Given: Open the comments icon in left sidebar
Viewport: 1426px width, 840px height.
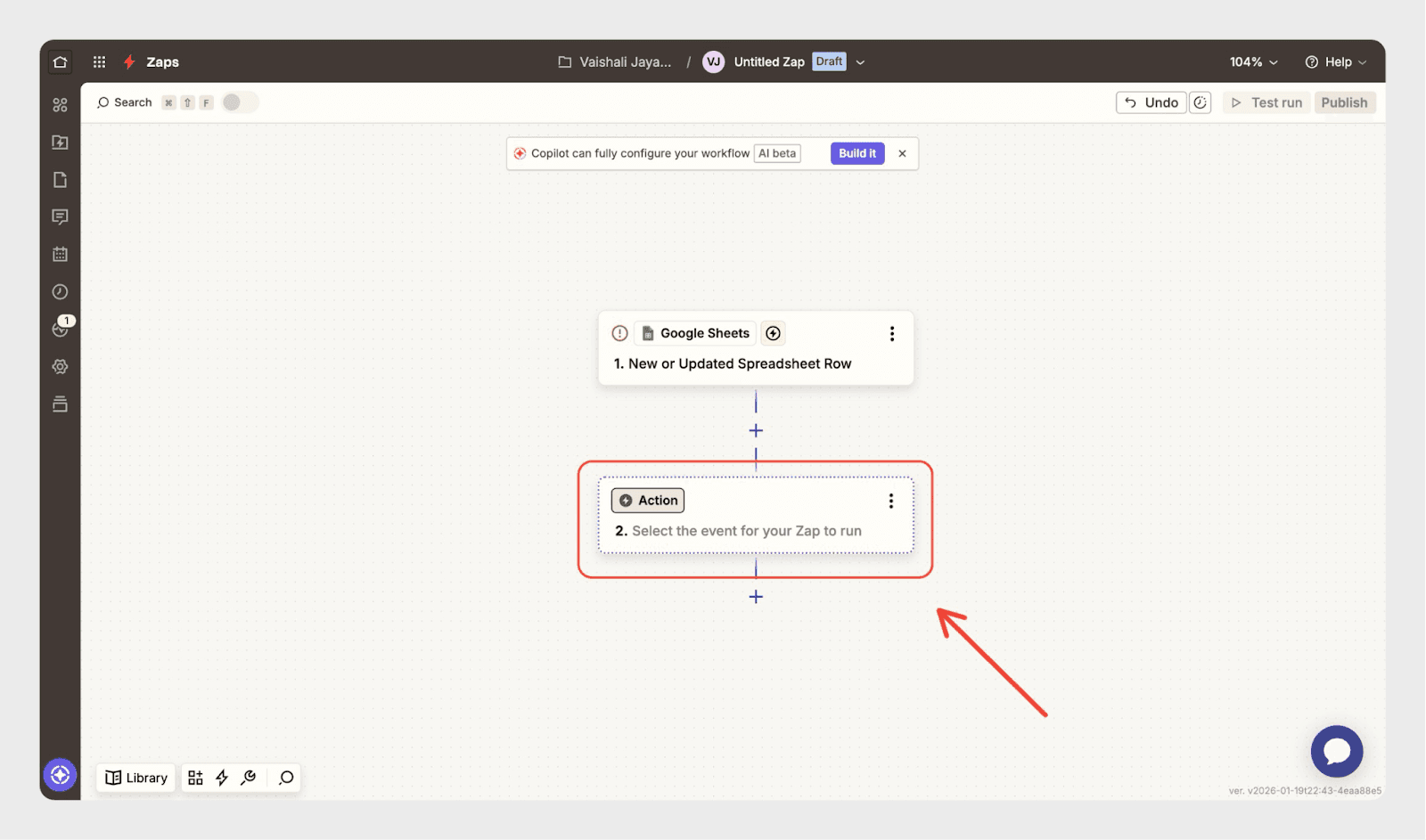Looking at the screenshot, I should click(x=60, y=217).
